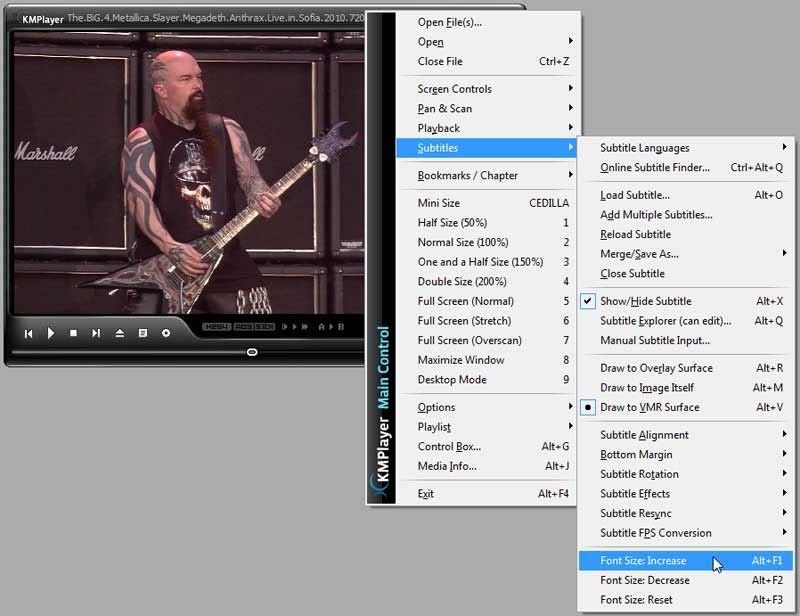
Task: Set A-B repeat point B
Action: point(341,327)
